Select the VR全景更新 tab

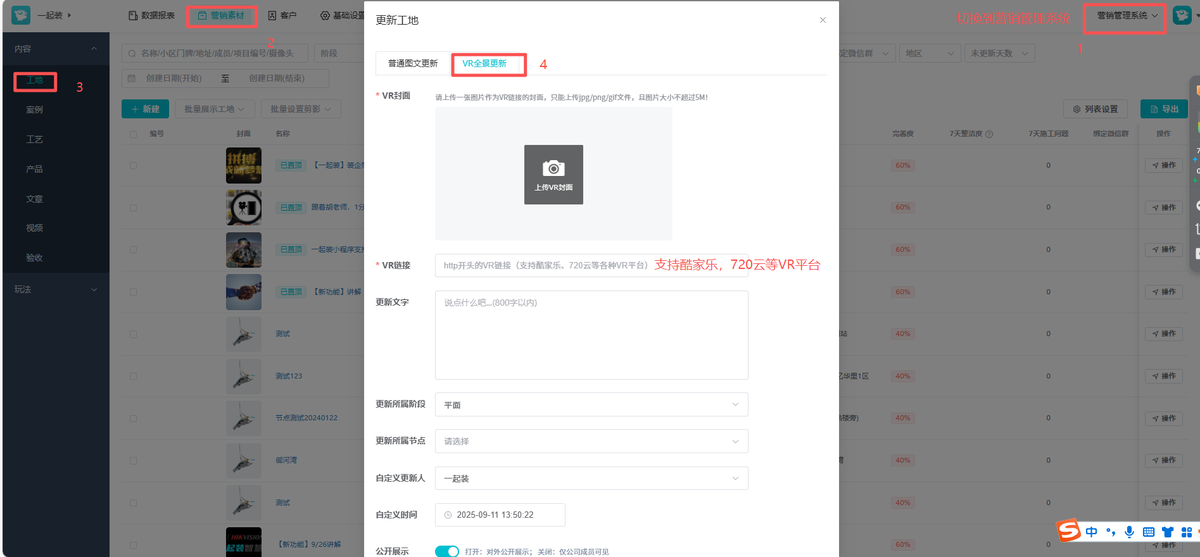pyautogui.click(x=484, y=63)
